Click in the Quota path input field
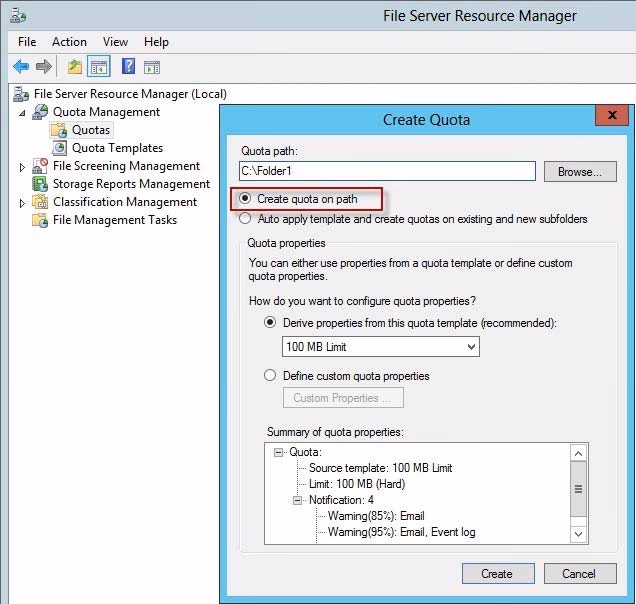 387,171
